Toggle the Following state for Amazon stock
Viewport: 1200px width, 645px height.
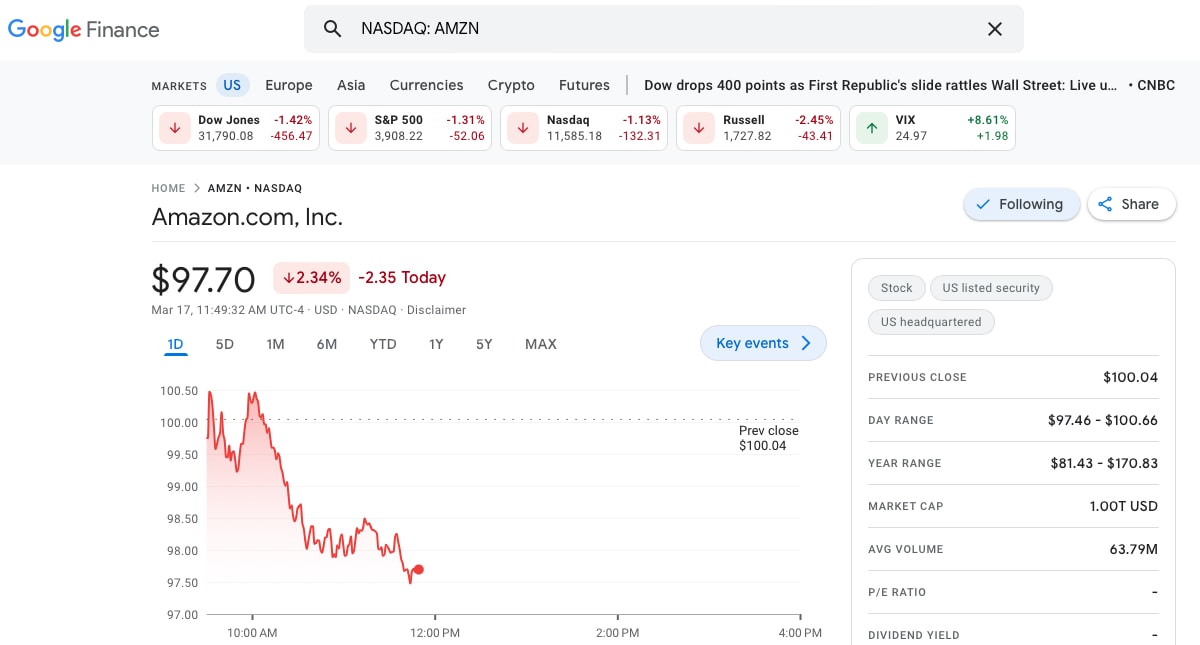click(x=1022, y=204)
